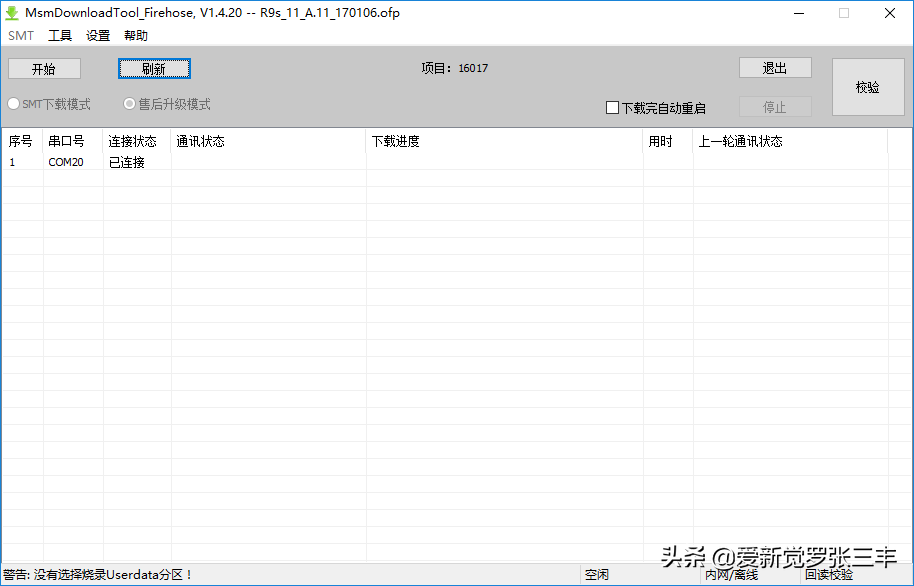914x586 pixels.
Task: Click the 回读校验 status bar entry
Action: [829, 575]
